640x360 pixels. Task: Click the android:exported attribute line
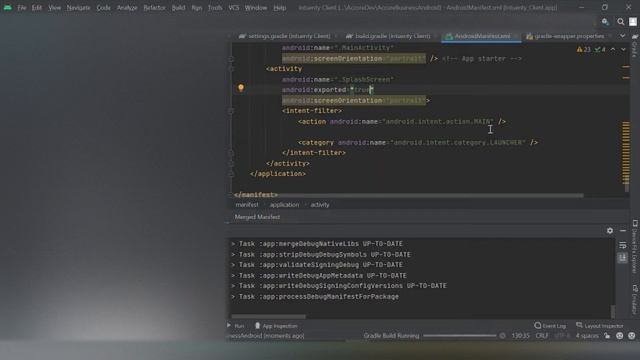tap(328, 90)
